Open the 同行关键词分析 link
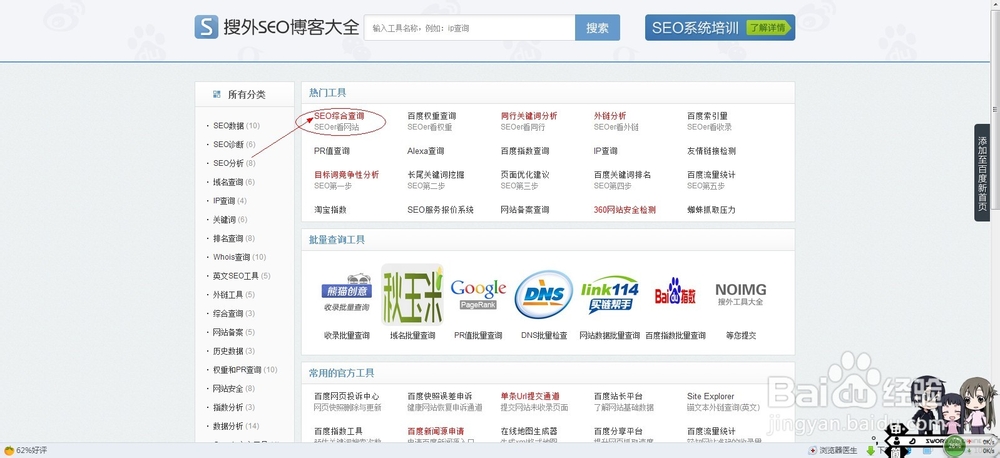 529,116
